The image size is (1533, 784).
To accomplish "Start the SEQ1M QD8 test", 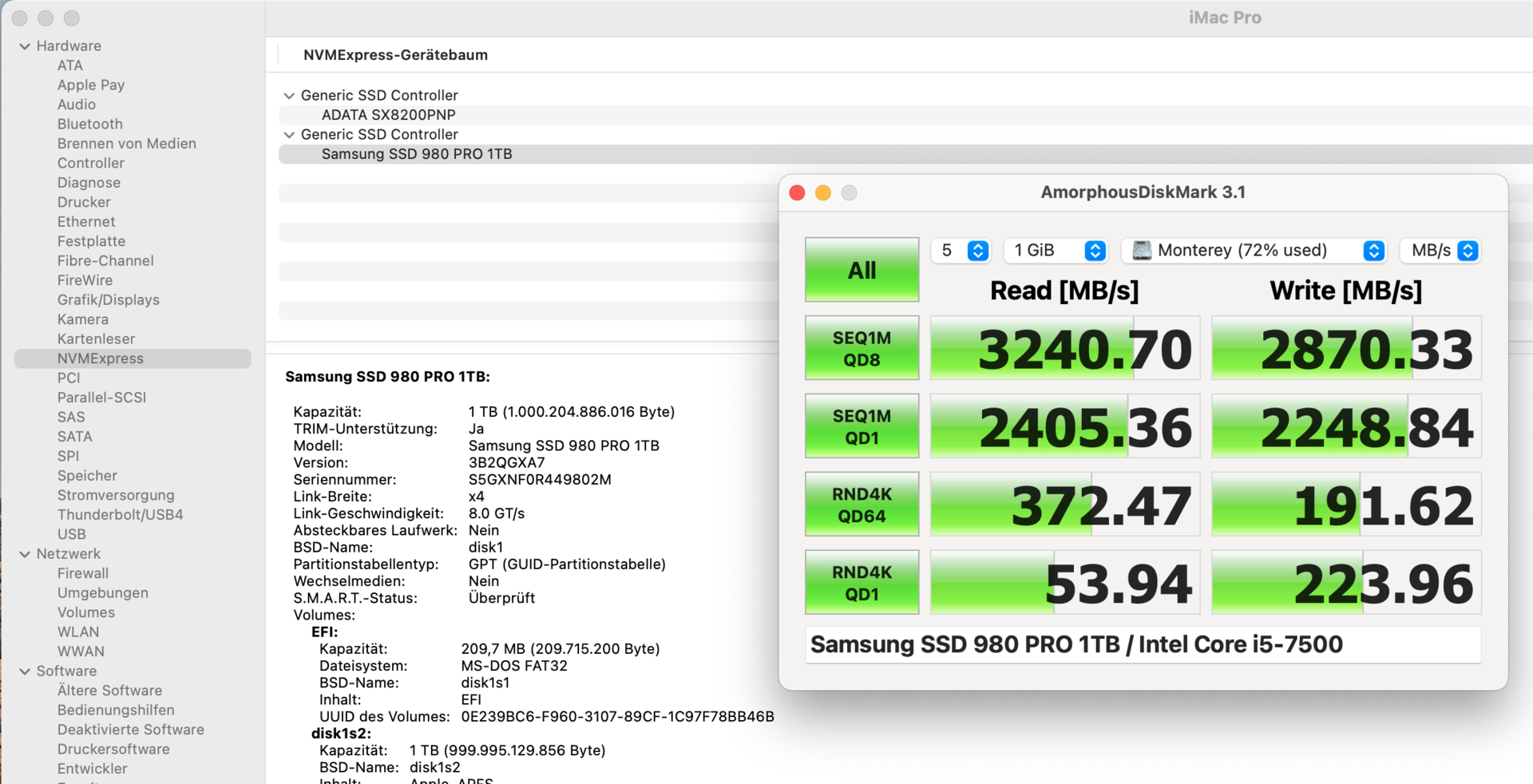I will tap(862, 348).
